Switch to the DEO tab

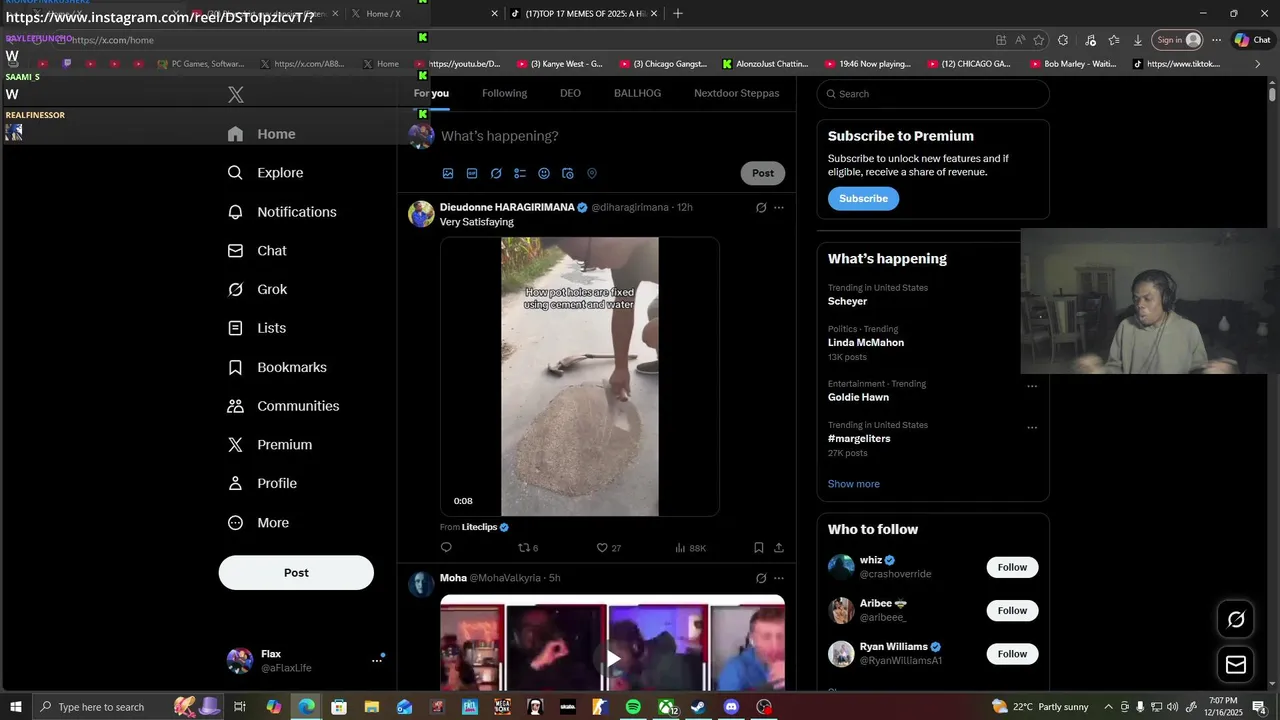click(x=570, y=93)
